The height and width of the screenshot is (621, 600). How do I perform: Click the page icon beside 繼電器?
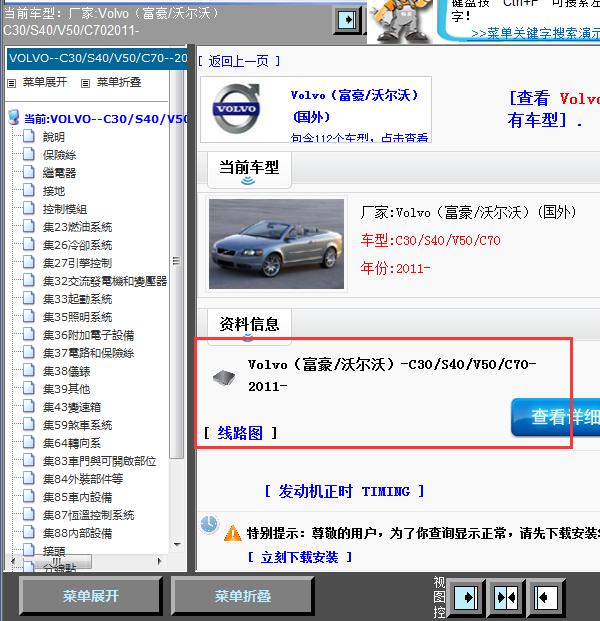tap(29, 171)
